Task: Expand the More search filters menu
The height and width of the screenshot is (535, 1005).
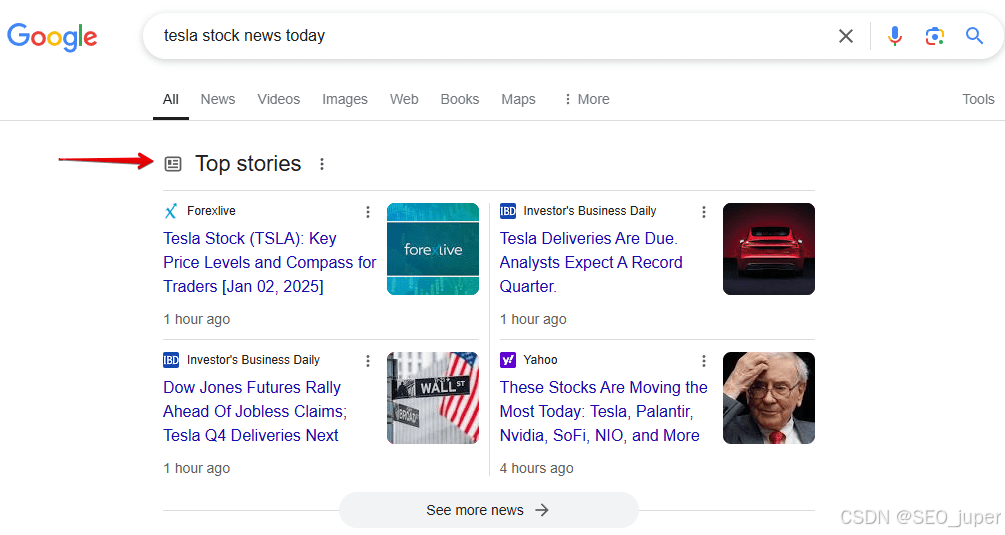Action: pos(586,99)
